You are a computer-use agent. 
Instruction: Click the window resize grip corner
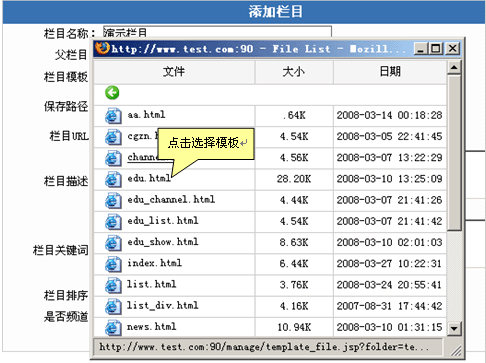456,351
